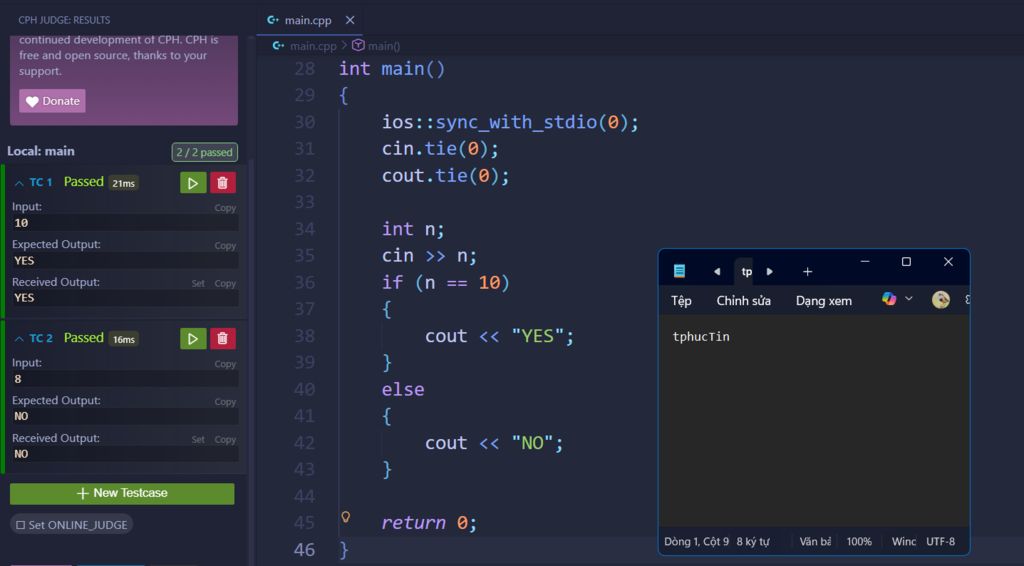Click main.cpp in the breadcrumb
Screen dimensions: 1024x566
point(313,46)
